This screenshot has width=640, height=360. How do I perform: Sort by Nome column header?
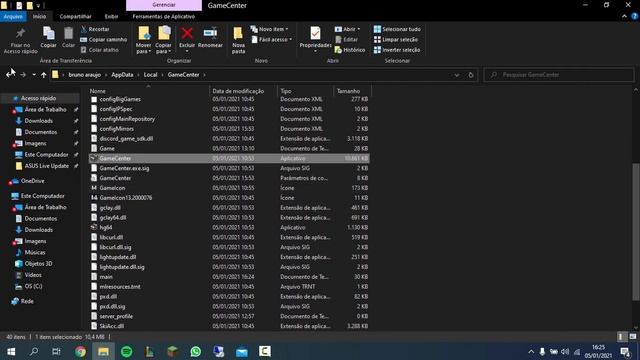click(98, 91)
